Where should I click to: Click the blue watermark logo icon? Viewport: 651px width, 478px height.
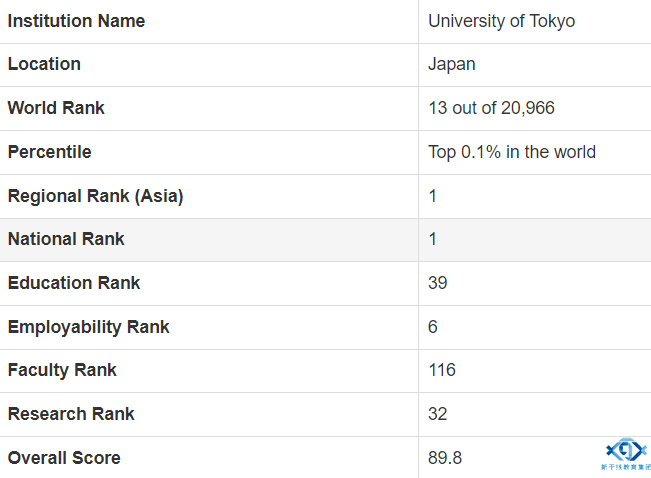pos(627,451)
